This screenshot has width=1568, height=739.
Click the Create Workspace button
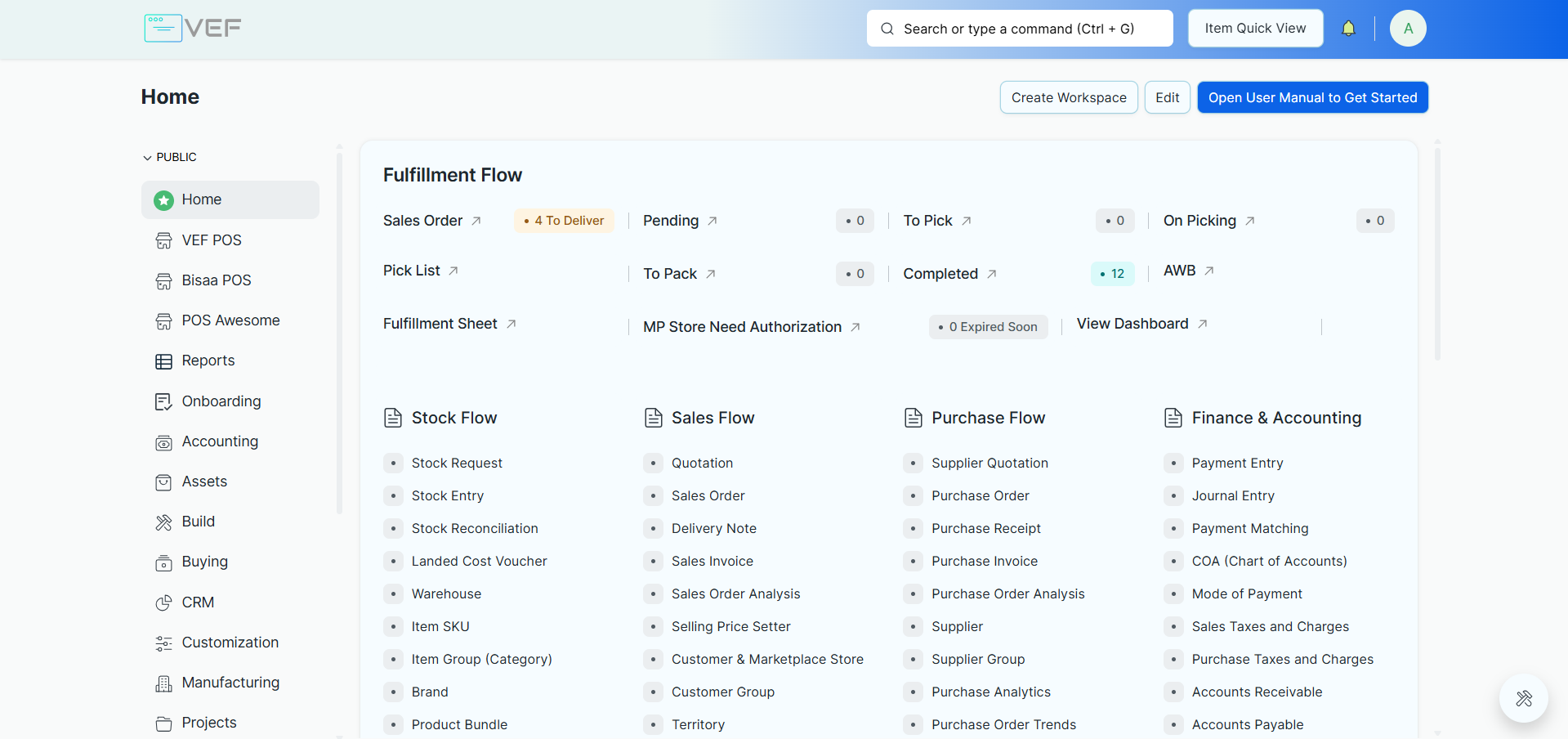(1068, 97)
